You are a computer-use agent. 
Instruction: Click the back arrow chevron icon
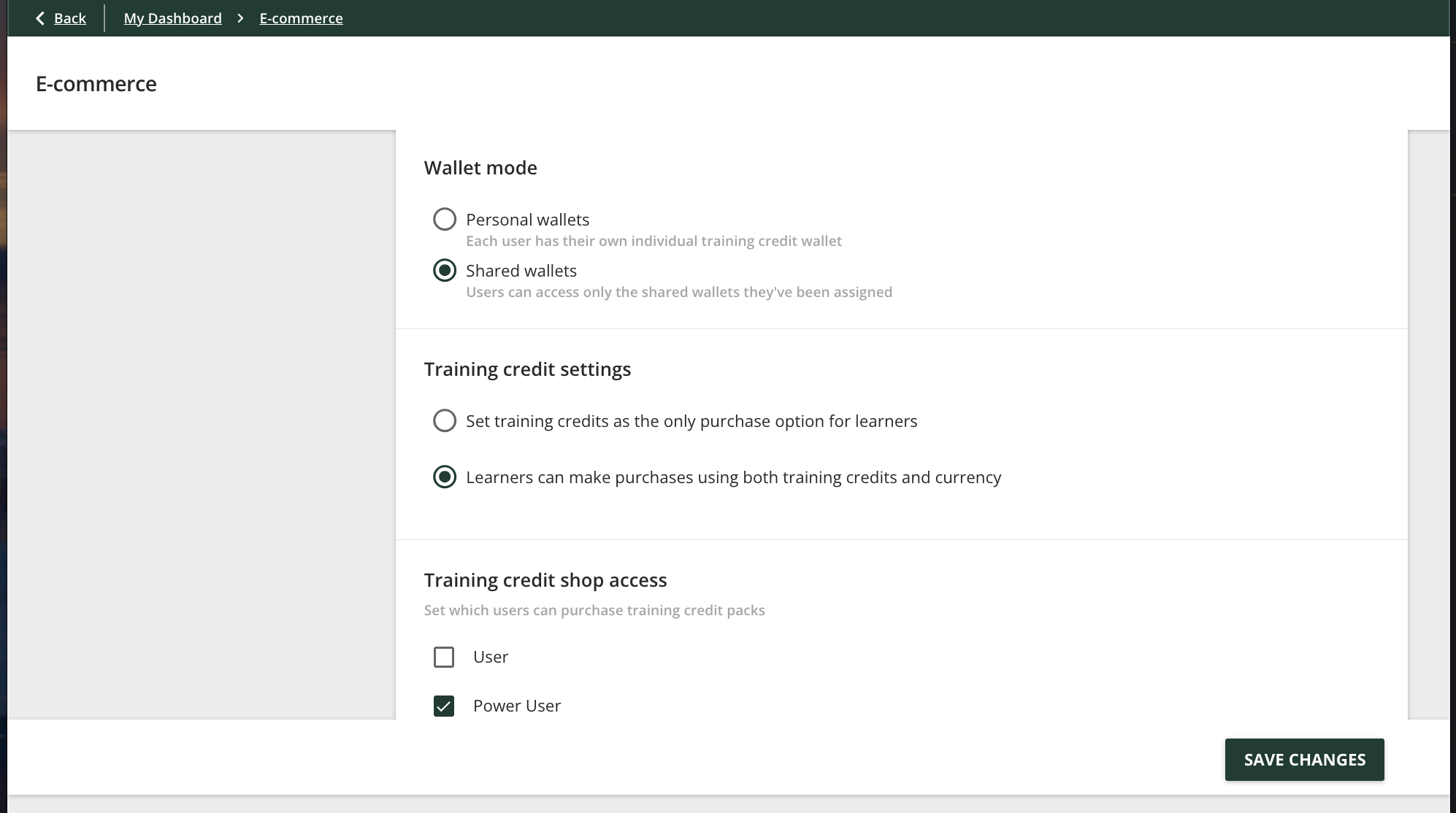(40, 18)
